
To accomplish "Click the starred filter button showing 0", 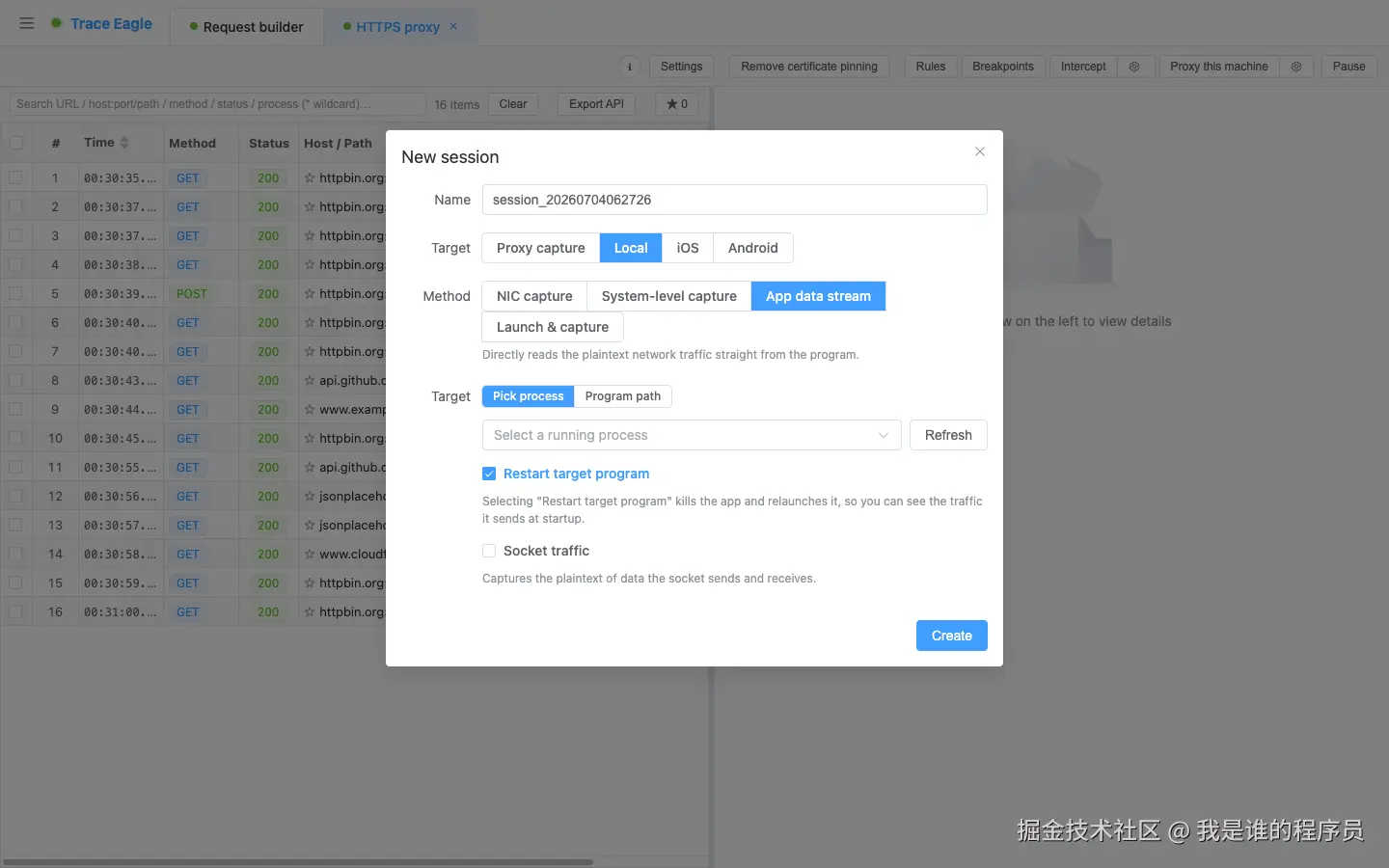I will click(677, 104).
